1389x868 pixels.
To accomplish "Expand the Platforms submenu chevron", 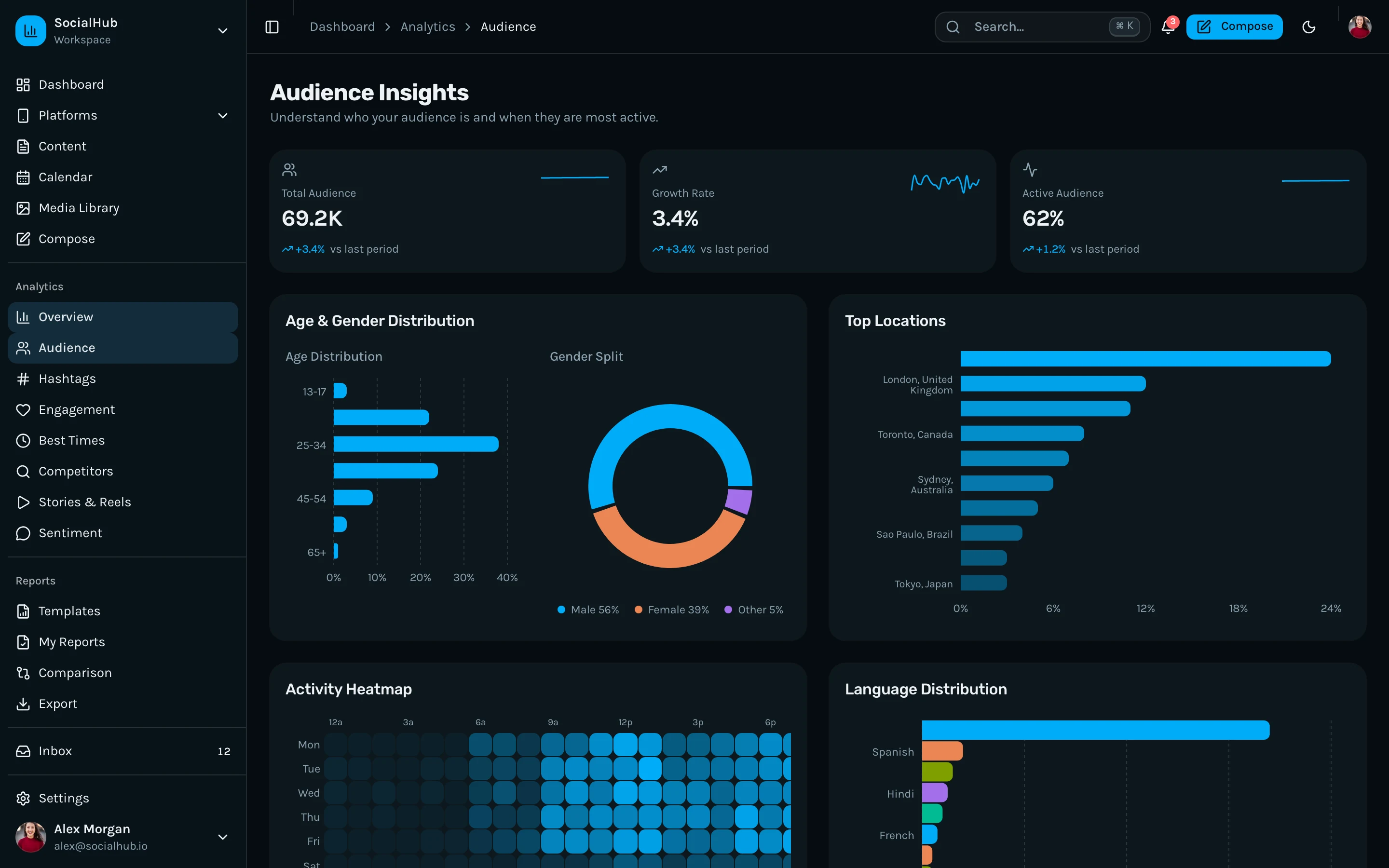I will [223, 116].
